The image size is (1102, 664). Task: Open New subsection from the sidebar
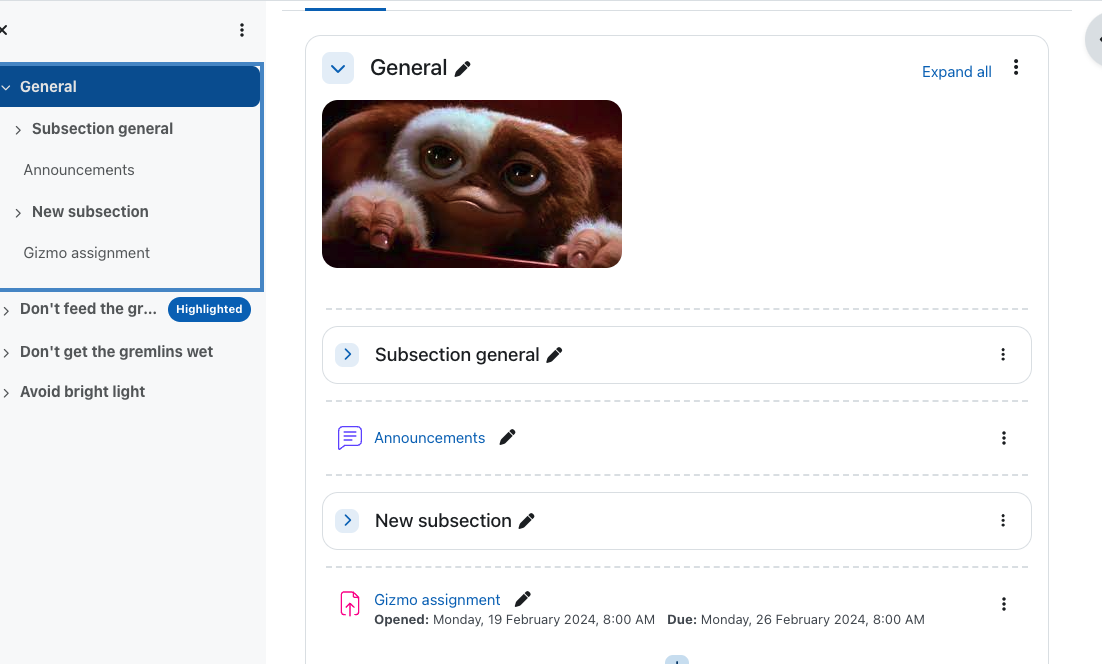(x=90, y=211)
